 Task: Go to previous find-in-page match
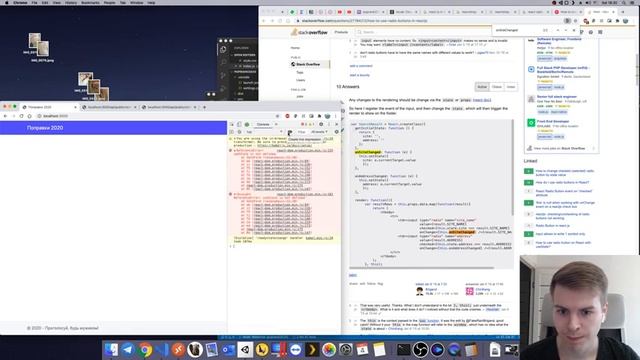click(x=558, y=30)
